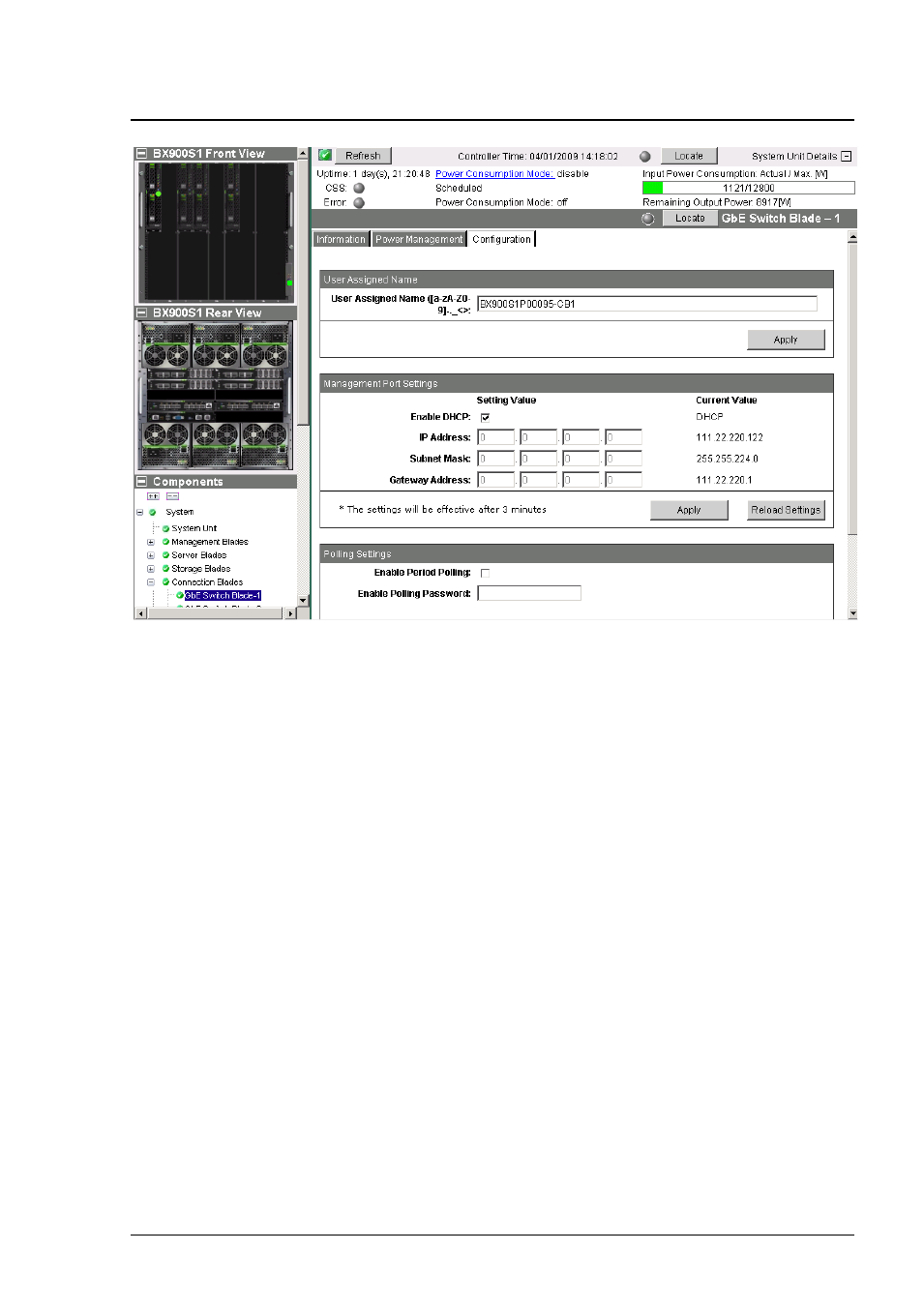The height and width of the screenshot is (1310, 924).
Task: Collapse the BX900S1 Rear View panel
Action: click(142, 313)
